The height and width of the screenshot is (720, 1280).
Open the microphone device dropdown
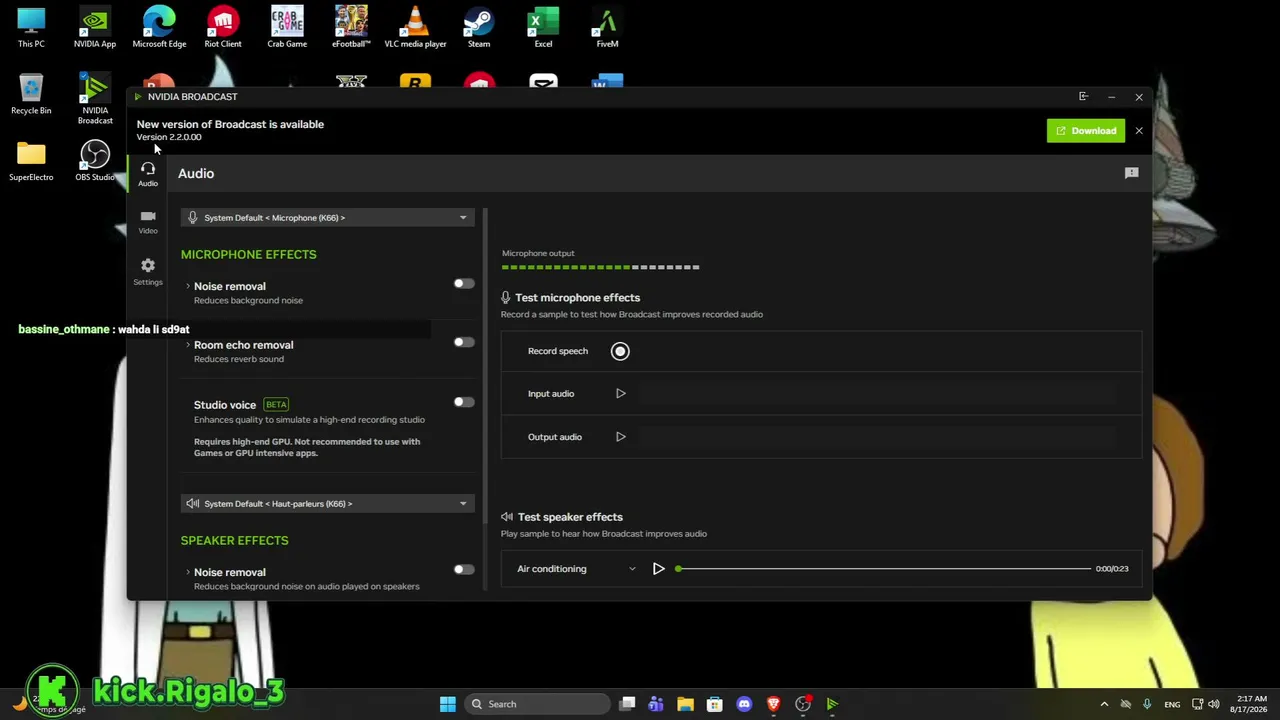pyautogui.click(x=328, y=217)
